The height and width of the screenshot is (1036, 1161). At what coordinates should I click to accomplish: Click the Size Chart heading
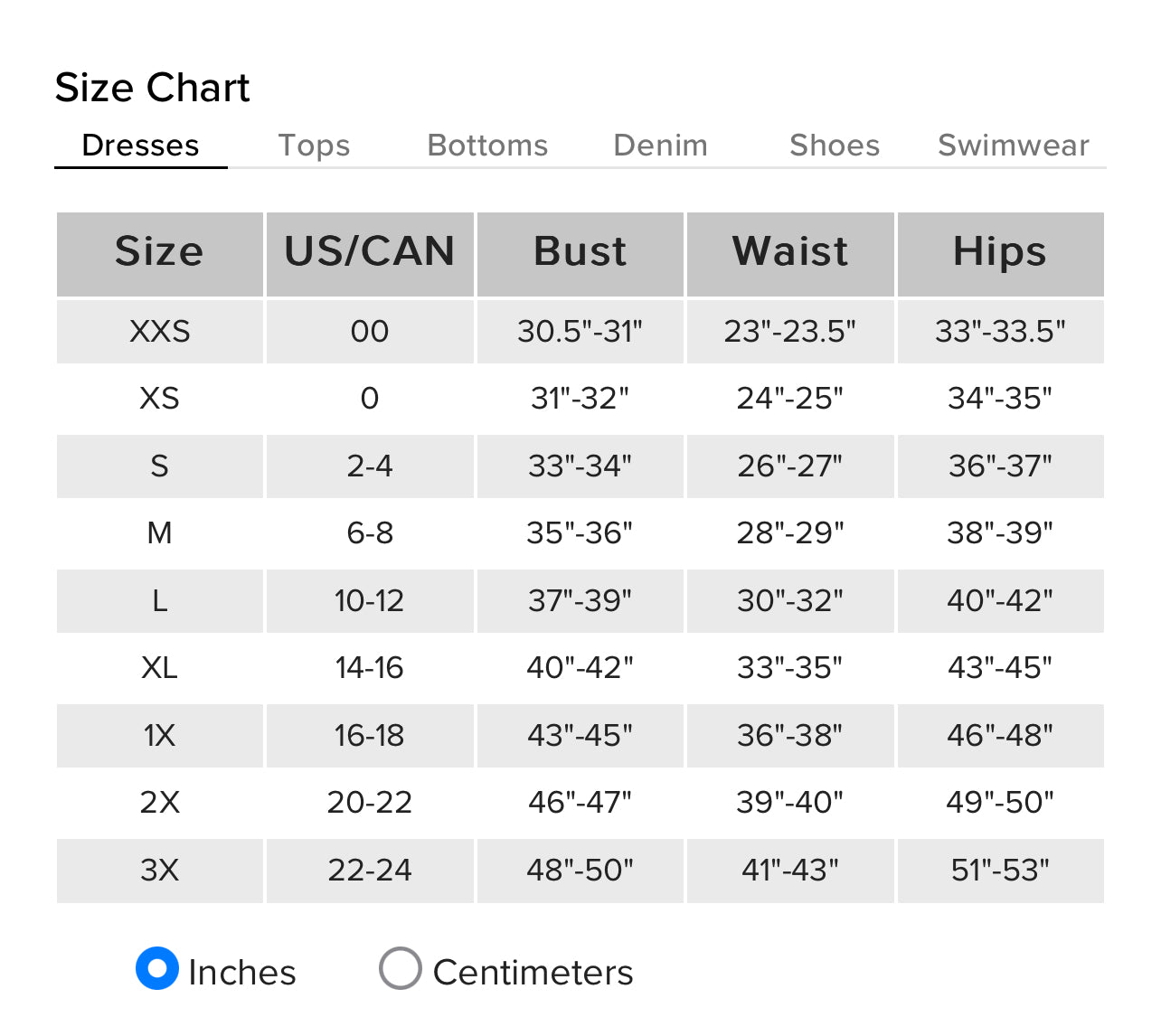click(x=152, y=88)
